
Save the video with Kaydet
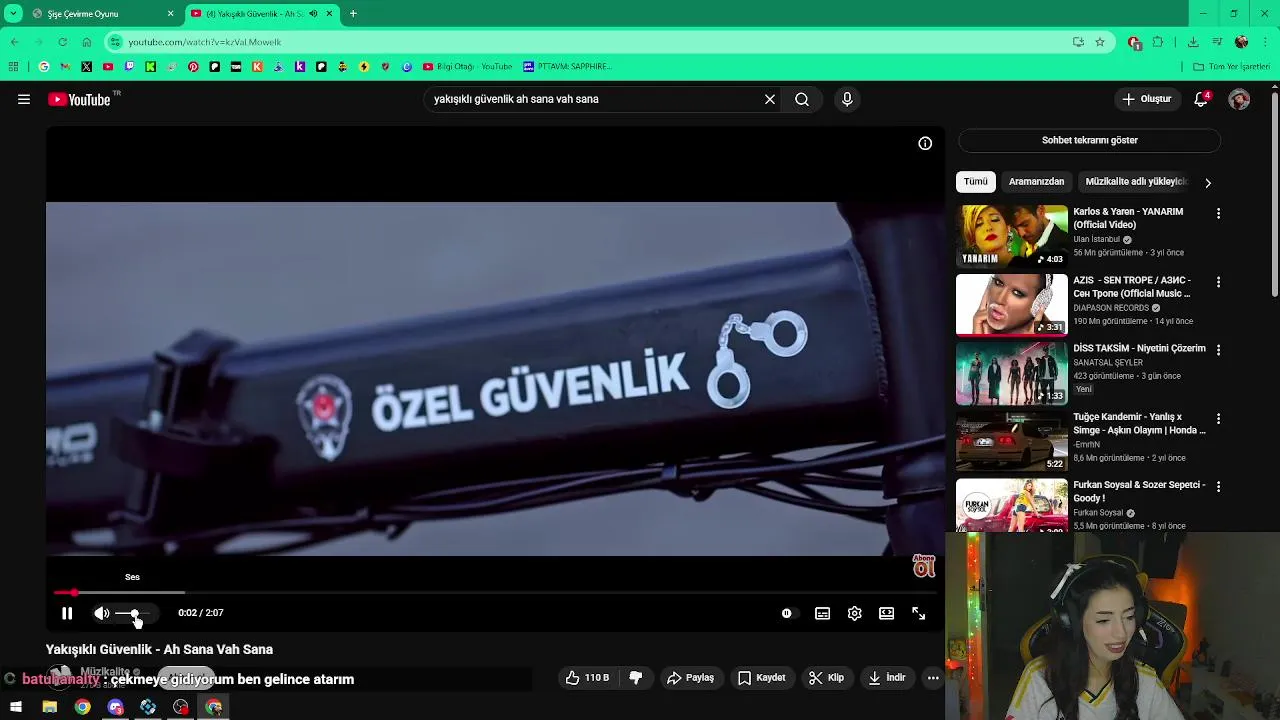click(761, 678)
